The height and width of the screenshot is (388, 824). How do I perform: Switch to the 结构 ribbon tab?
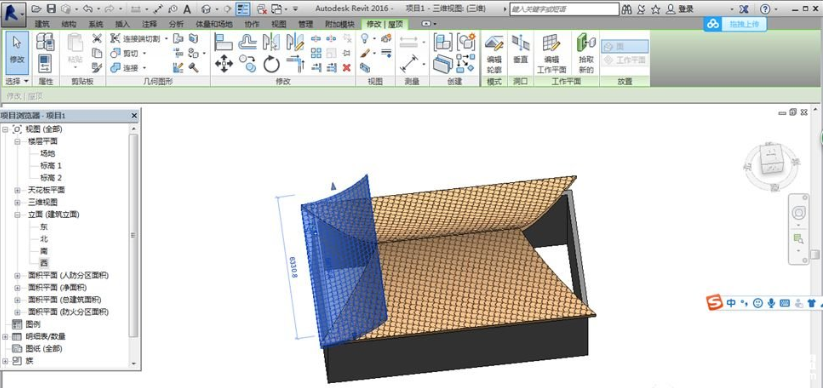click(69, 24)
